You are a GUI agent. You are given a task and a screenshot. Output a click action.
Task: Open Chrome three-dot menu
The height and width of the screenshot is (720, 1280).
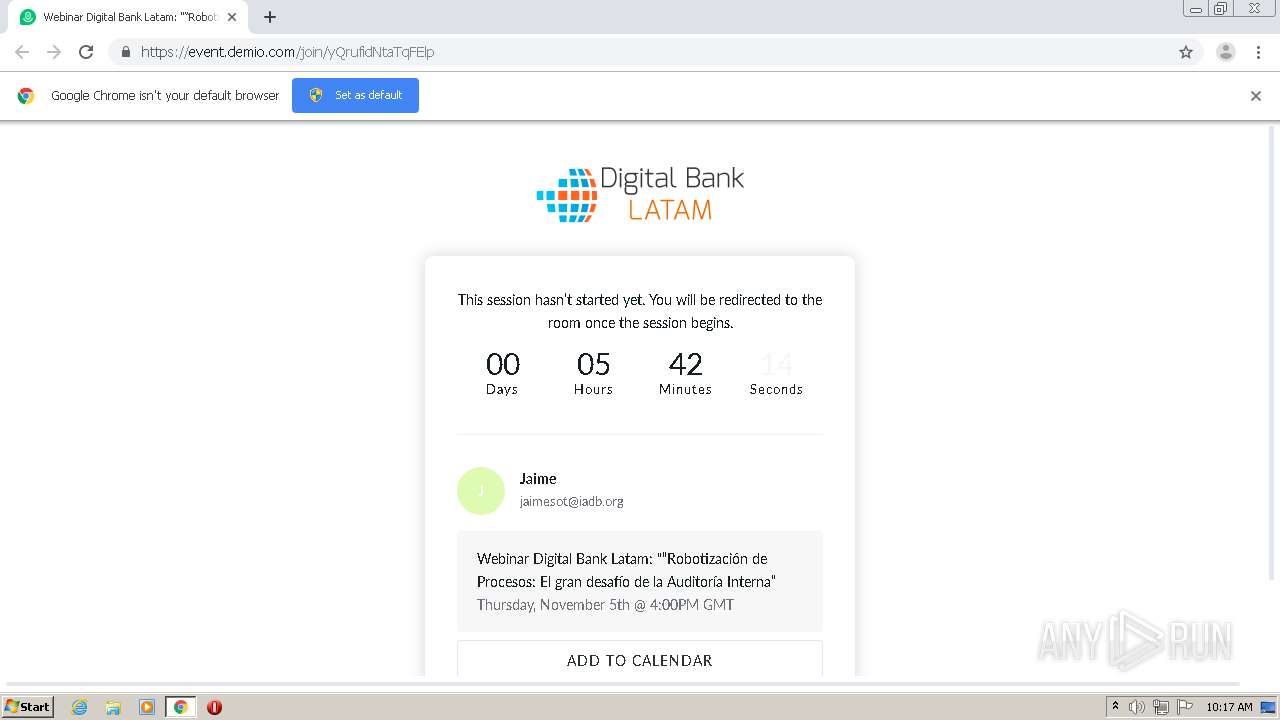coord(1259,52)
